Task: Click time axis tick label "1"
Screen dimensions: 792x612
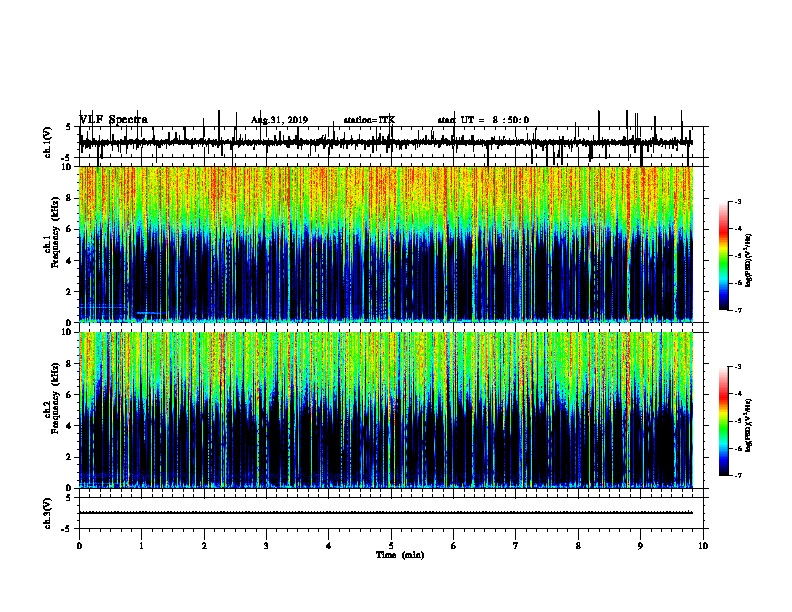Action: 141,546
